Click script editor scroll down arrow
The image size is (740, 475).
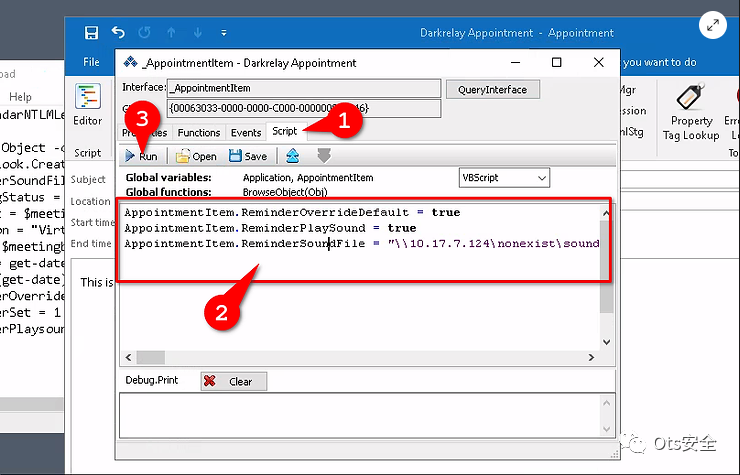606,342
